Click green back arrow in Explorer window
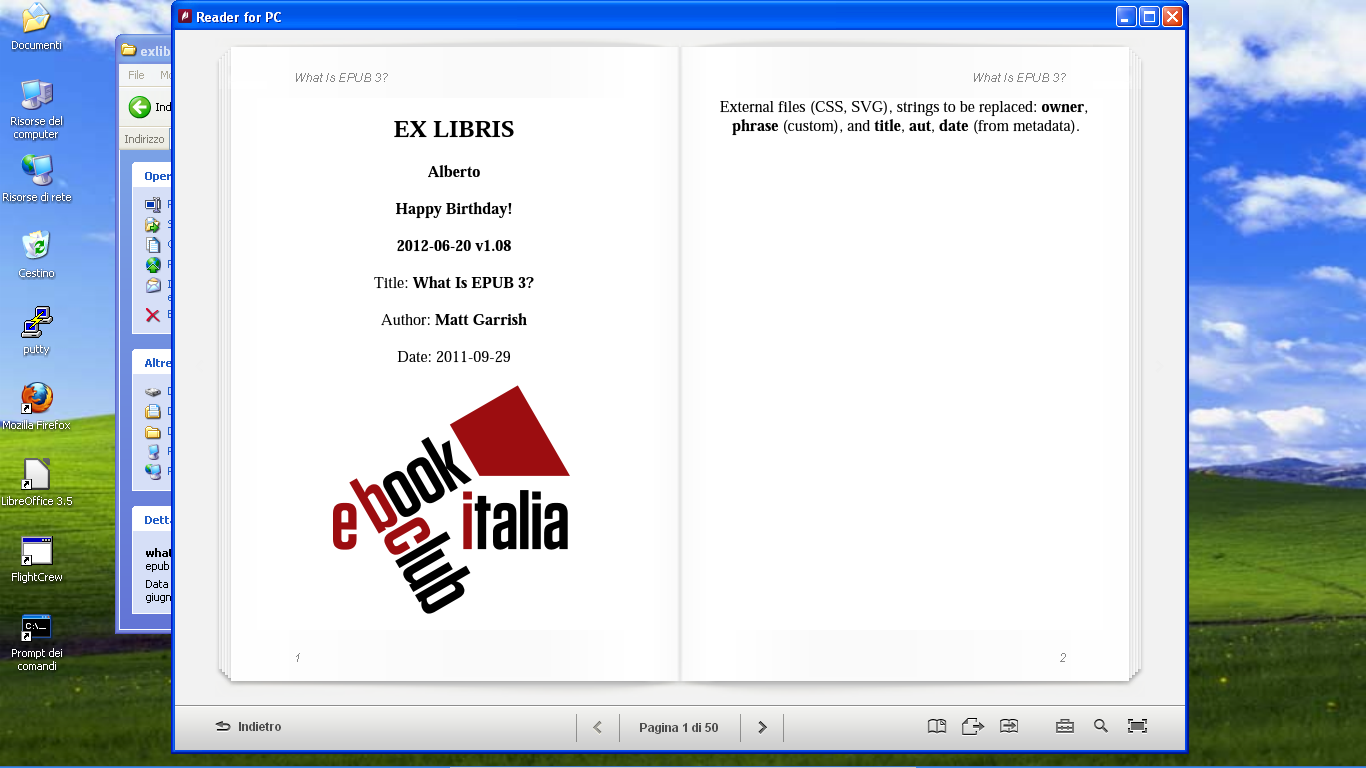 tap(140, 107)
